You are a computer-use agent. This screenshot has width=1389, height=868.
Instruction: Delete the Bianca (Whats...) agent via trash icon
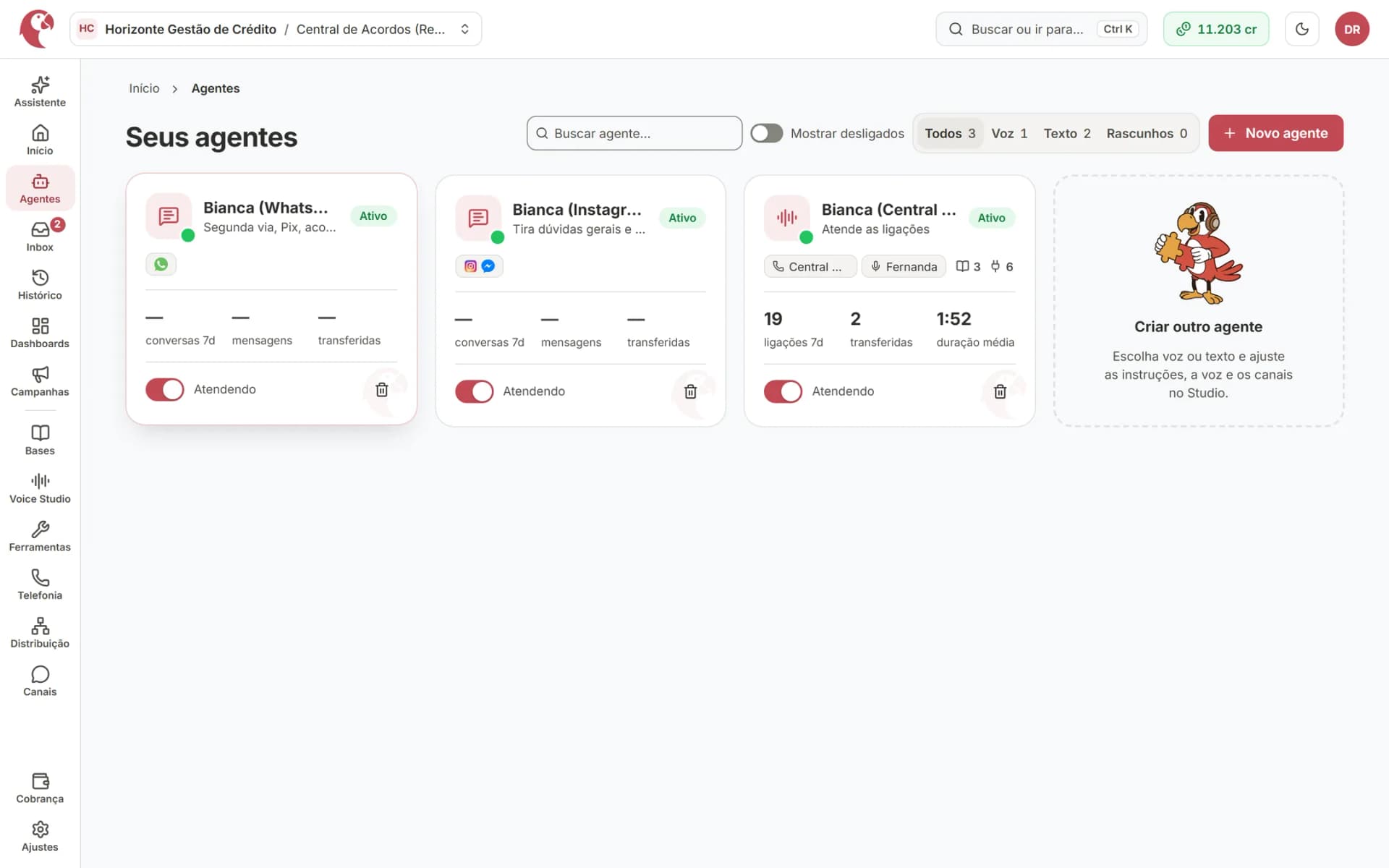382,390
